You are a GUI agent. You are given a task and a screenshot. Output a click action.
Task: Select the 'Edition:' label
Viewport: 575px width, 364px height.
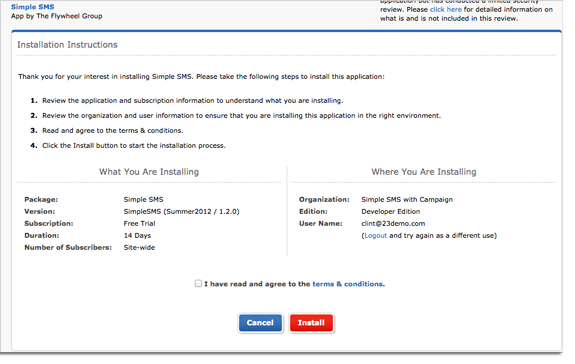tap(313, 212)
